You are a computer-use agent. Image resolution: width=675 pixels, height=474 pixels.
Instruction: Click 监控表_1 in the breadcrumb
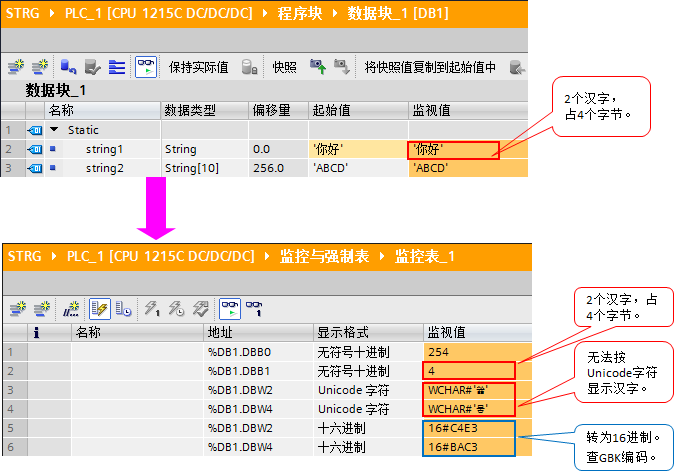tap(424, 257)
